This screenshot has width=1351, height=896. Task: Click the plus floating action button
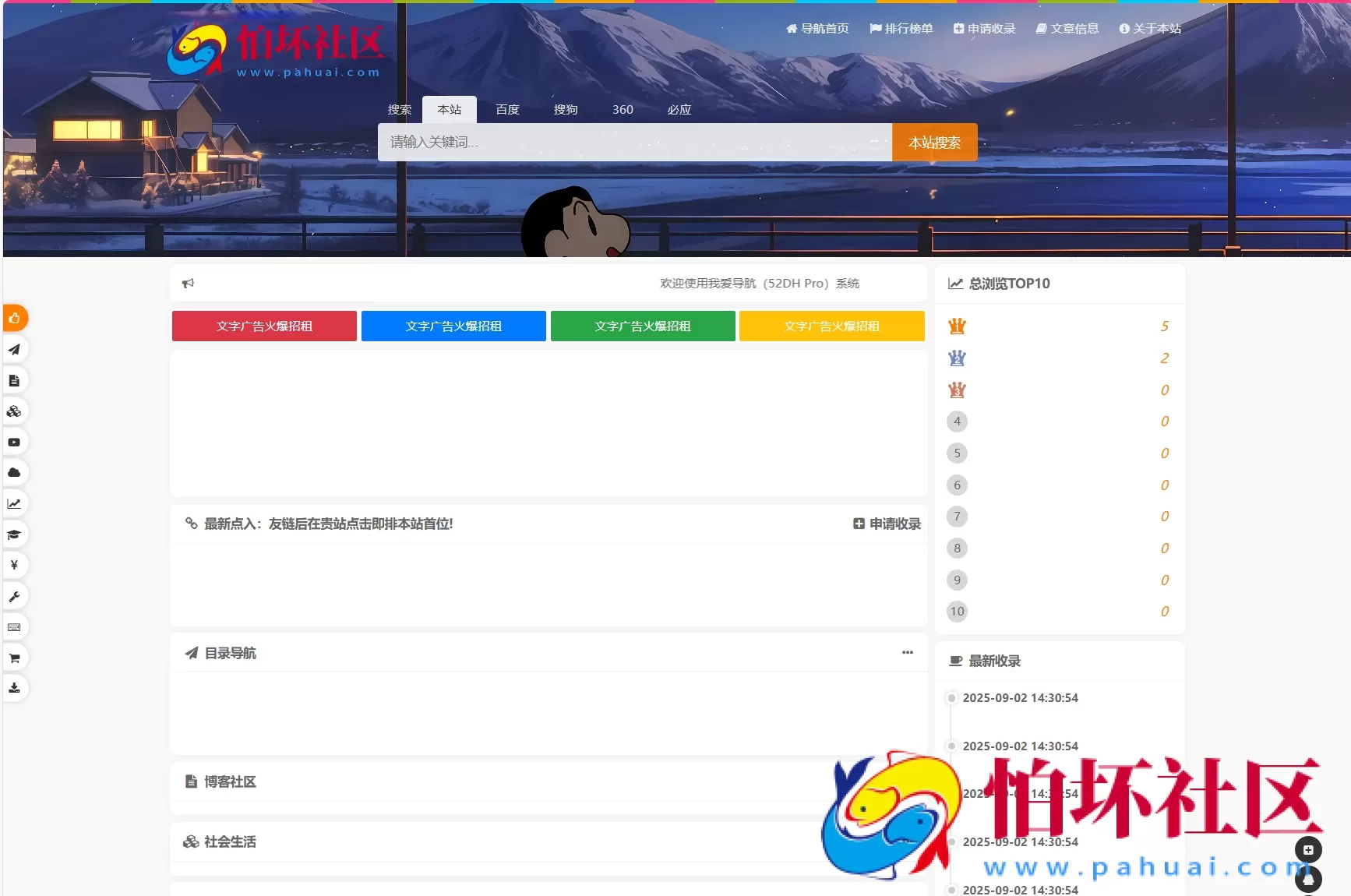pyautogui.click(x=1308, y=851)
